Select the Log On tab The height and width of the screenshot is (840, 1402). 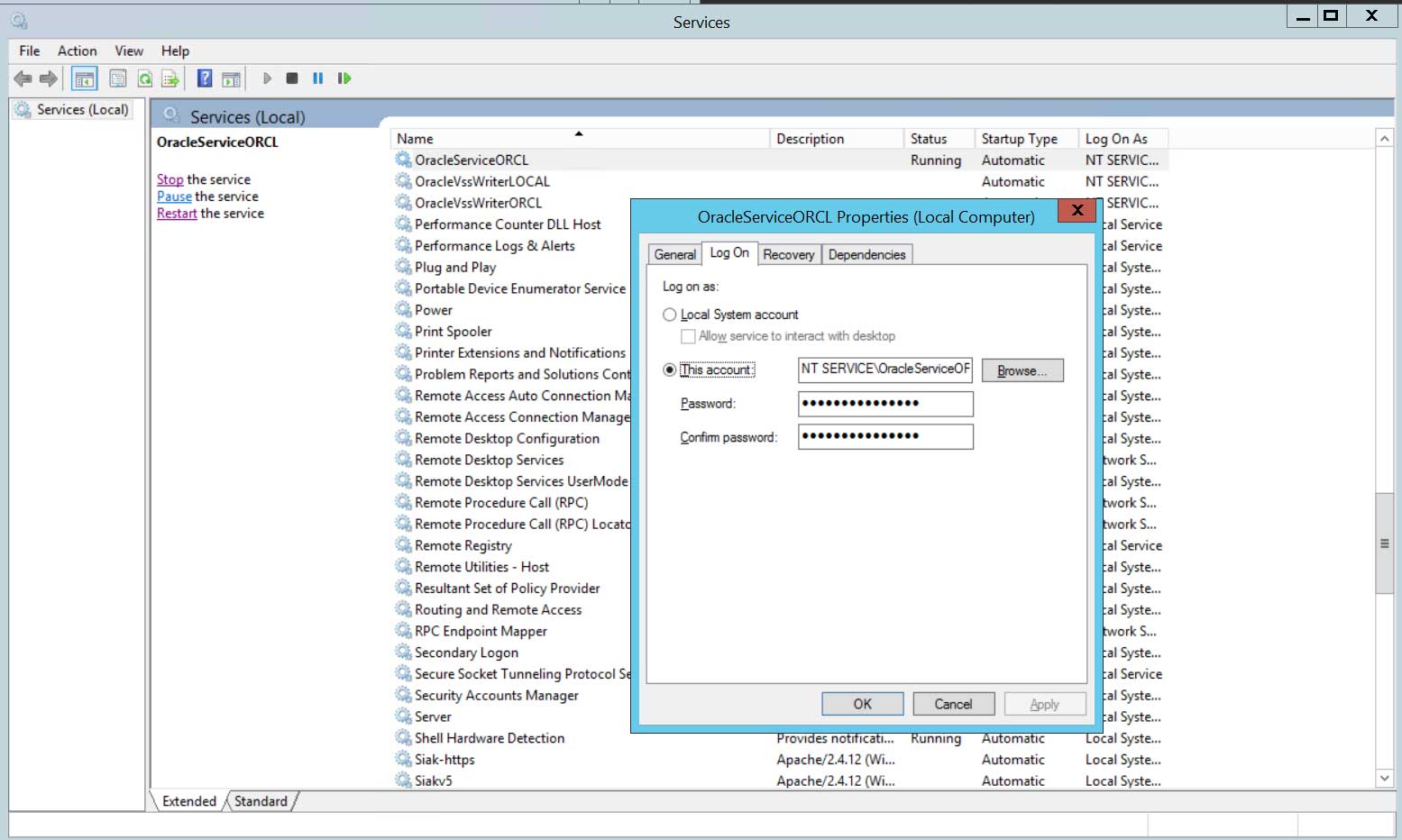tap(729, 253)
